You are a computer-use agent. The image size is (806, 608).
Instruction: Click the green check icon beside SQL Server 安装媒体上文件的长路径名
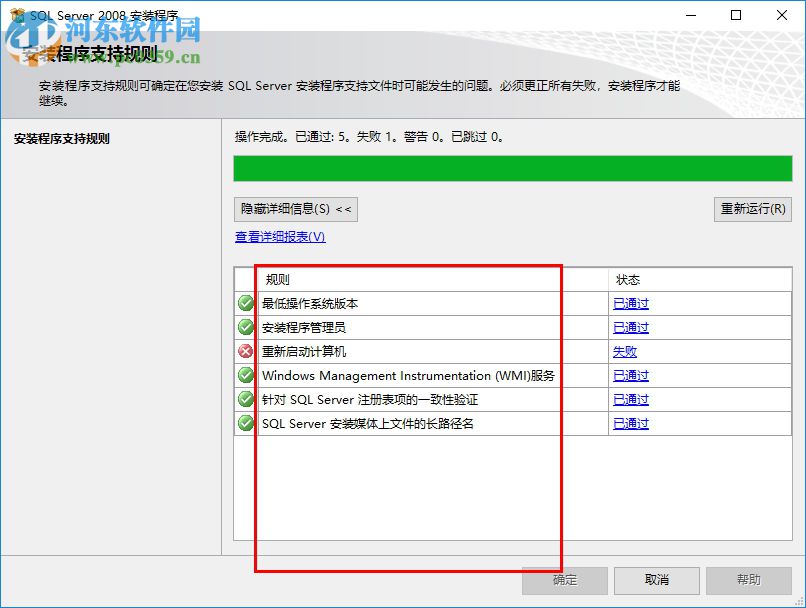click(x=245, y=423)
